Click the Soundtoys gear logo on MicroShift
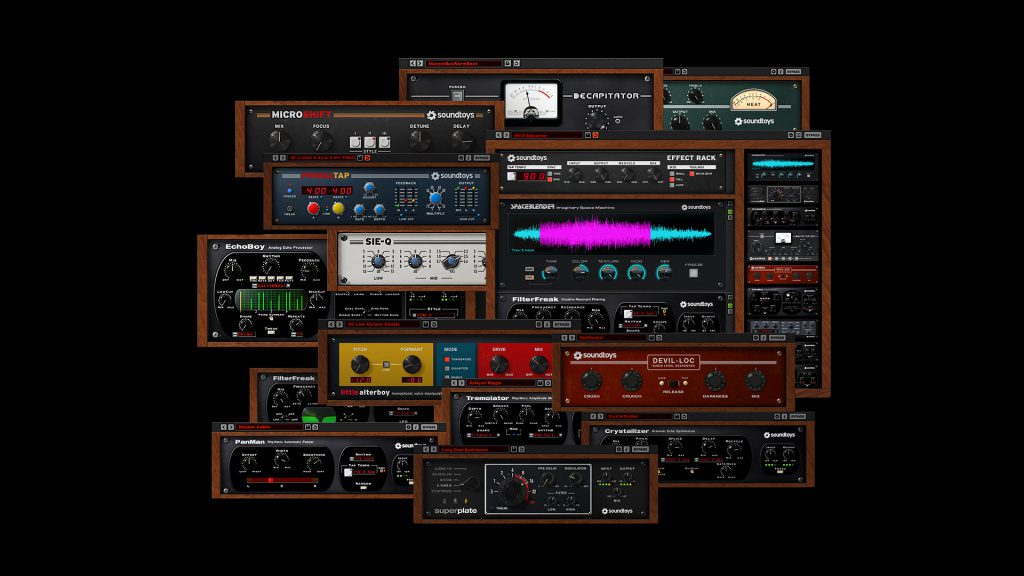 [431, 115]
